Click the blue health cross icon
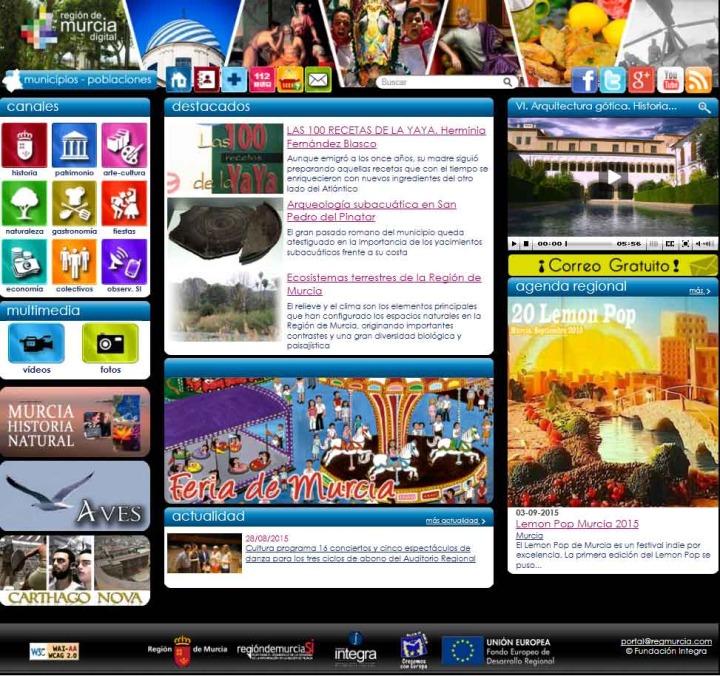This screenshot has width=720, height=676. pyautogui.click(x=234, y=80)
